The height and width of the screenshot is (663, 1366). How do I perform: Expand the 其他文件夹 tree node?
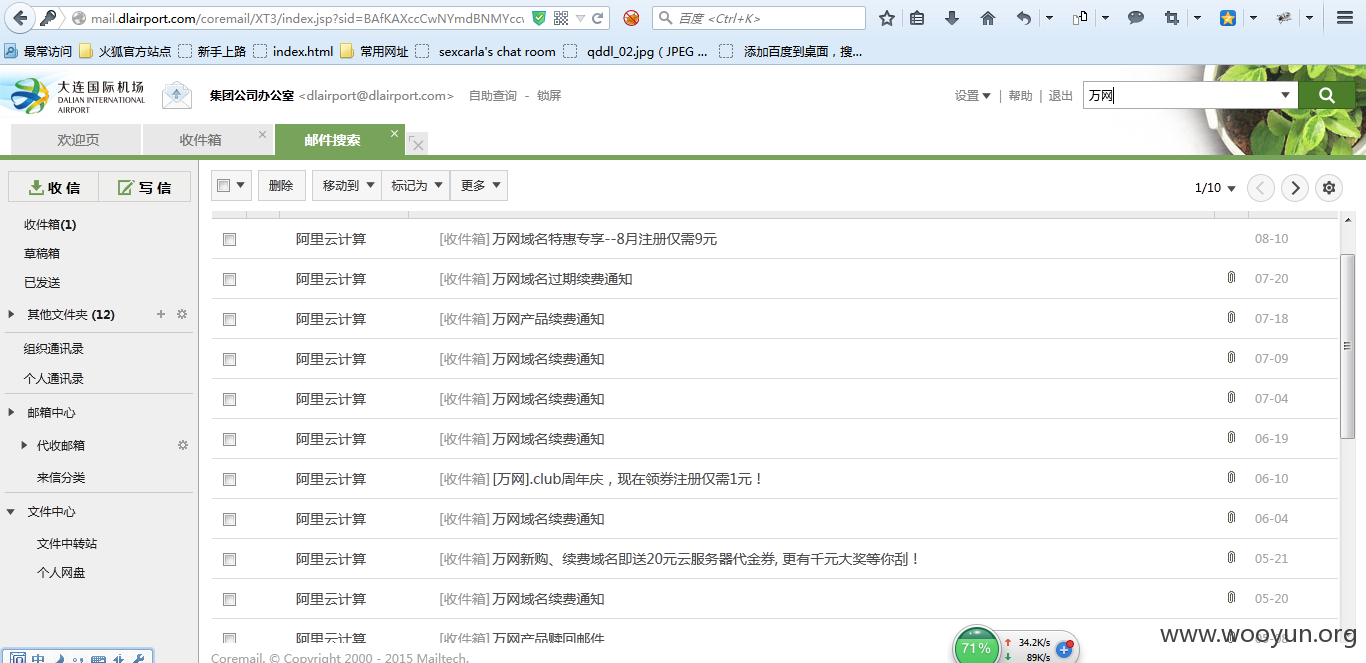coord(12,314)
